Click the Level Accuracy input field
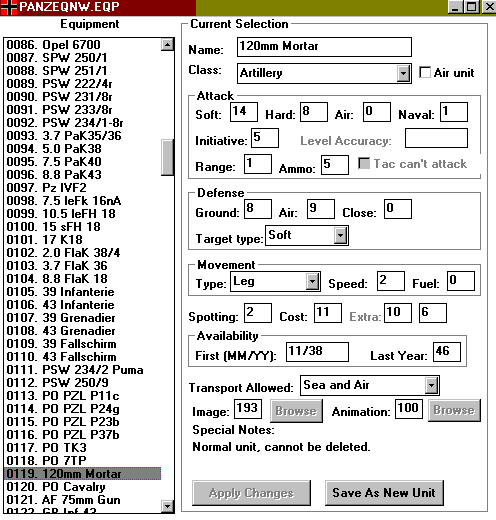This screenshot has height=520, width=496. tap(436, 138)
